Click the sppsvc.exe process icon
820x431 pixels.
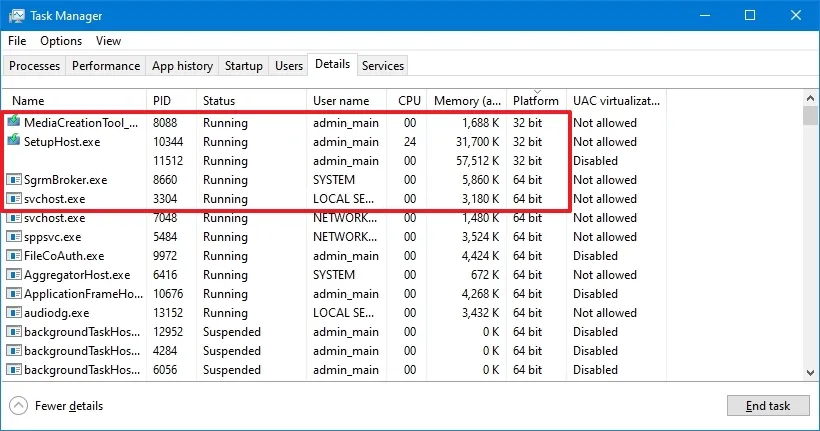14,237
